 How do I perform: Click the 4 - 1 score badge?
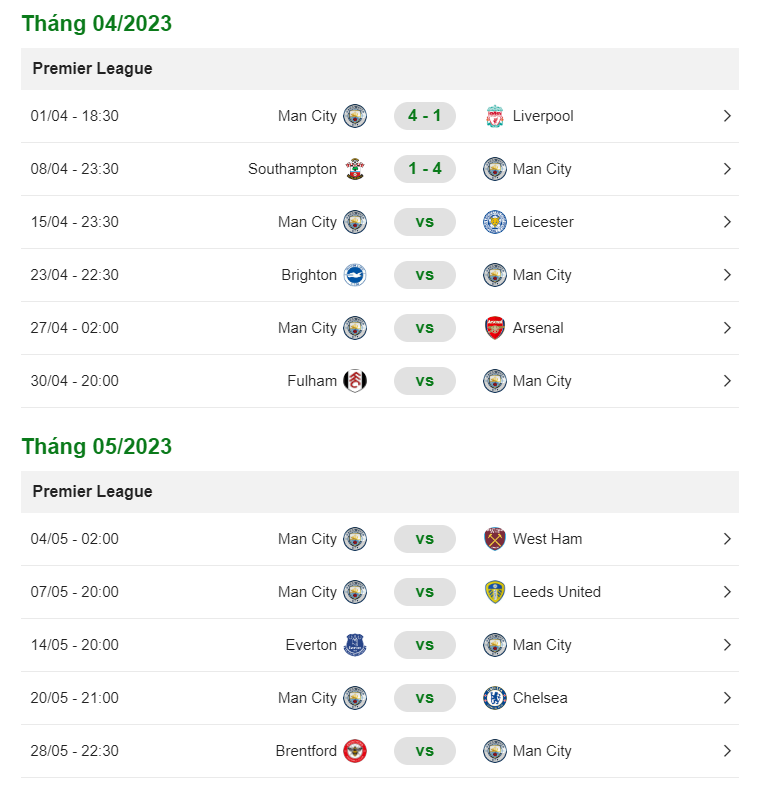[425, 116]
